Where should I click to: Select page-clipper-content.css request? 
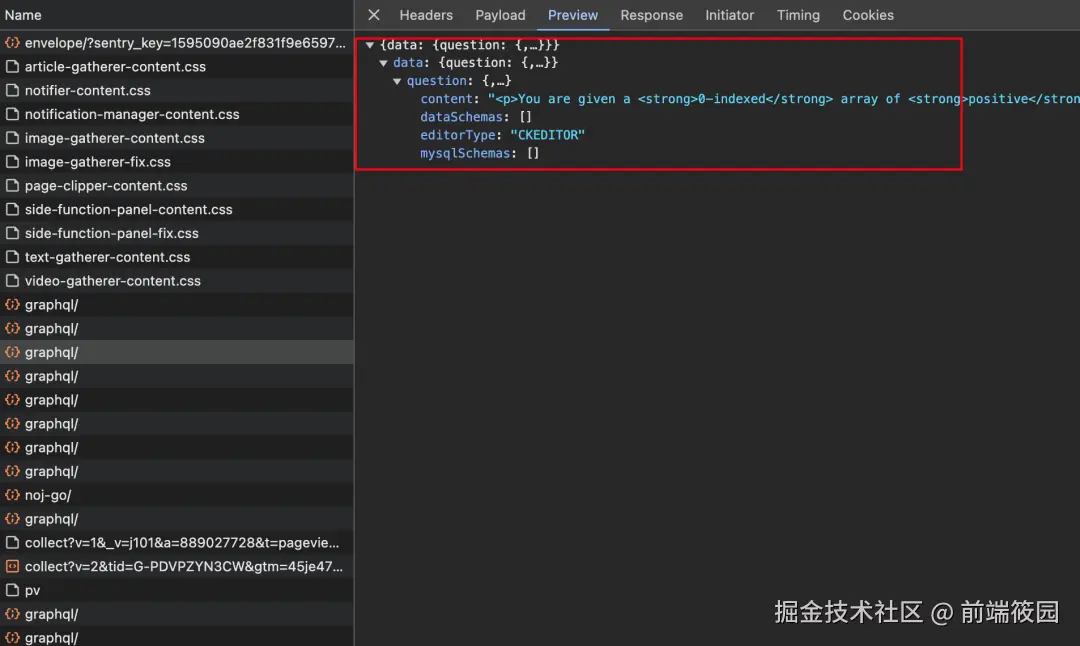point(177,186)
